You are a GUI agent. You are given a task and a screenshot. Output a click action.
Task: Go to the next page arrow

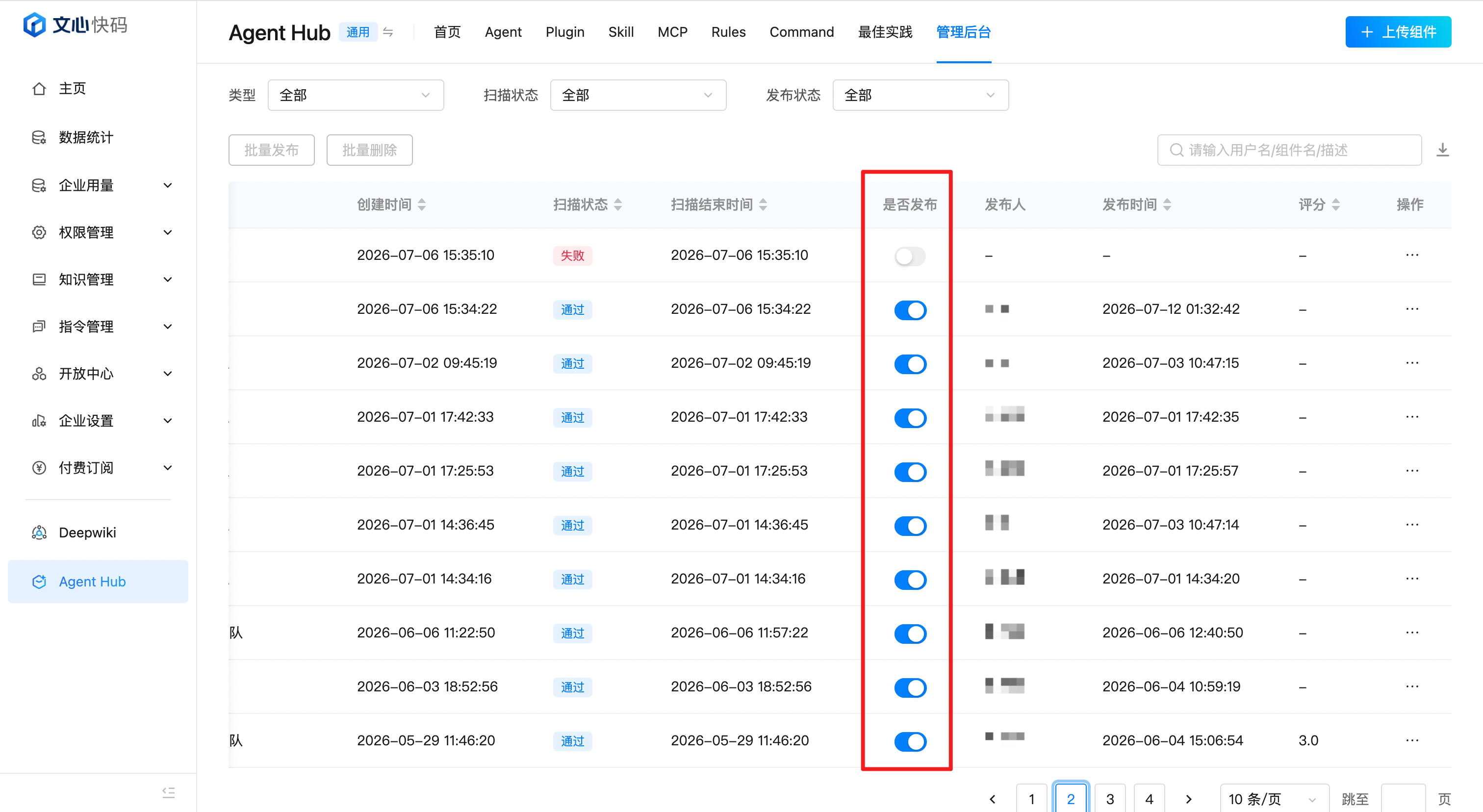tap(1188, 799)
